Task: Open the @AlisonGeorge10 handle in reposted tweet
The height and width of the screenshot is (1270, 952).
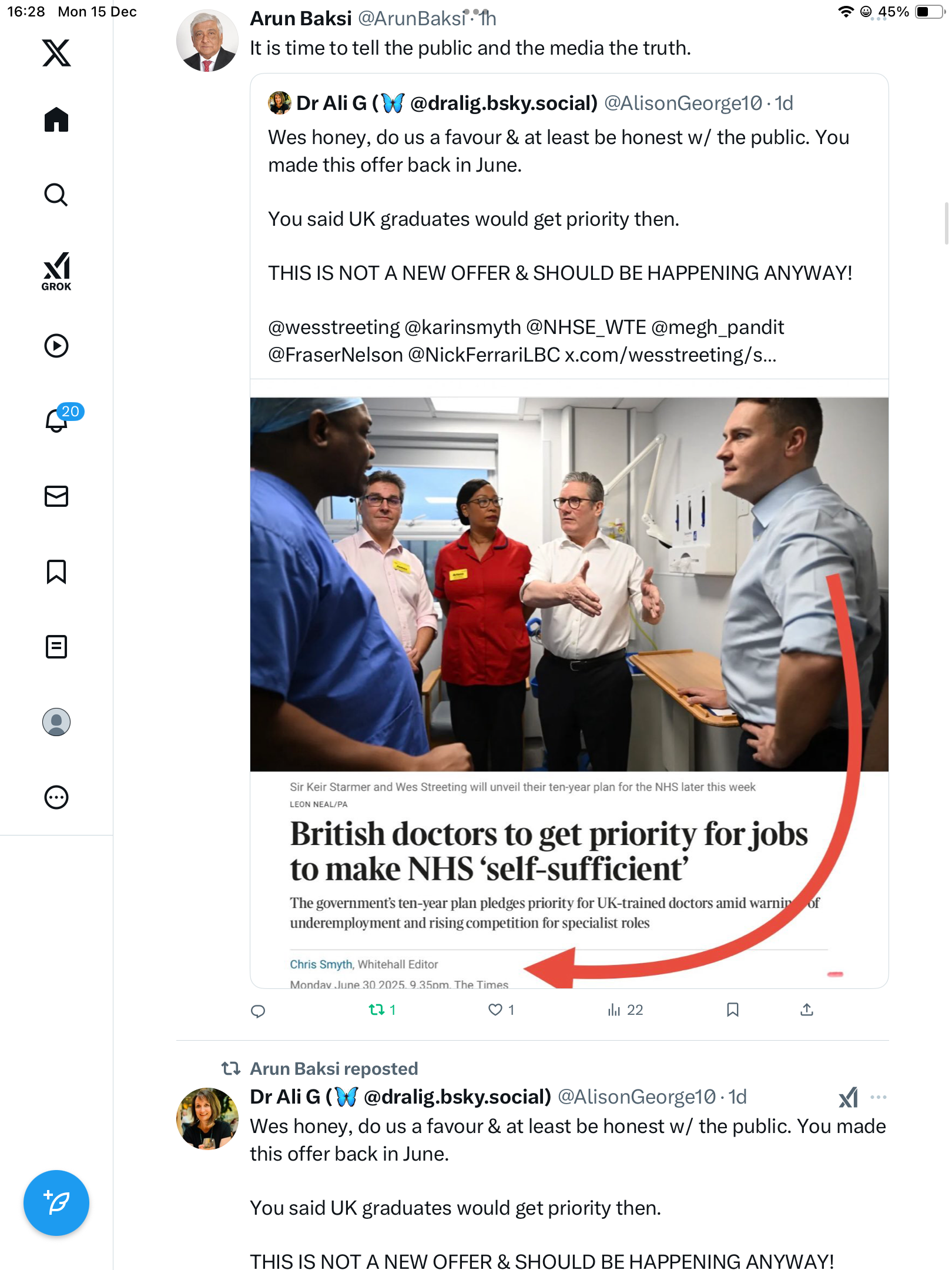Action: [636, 1097]
